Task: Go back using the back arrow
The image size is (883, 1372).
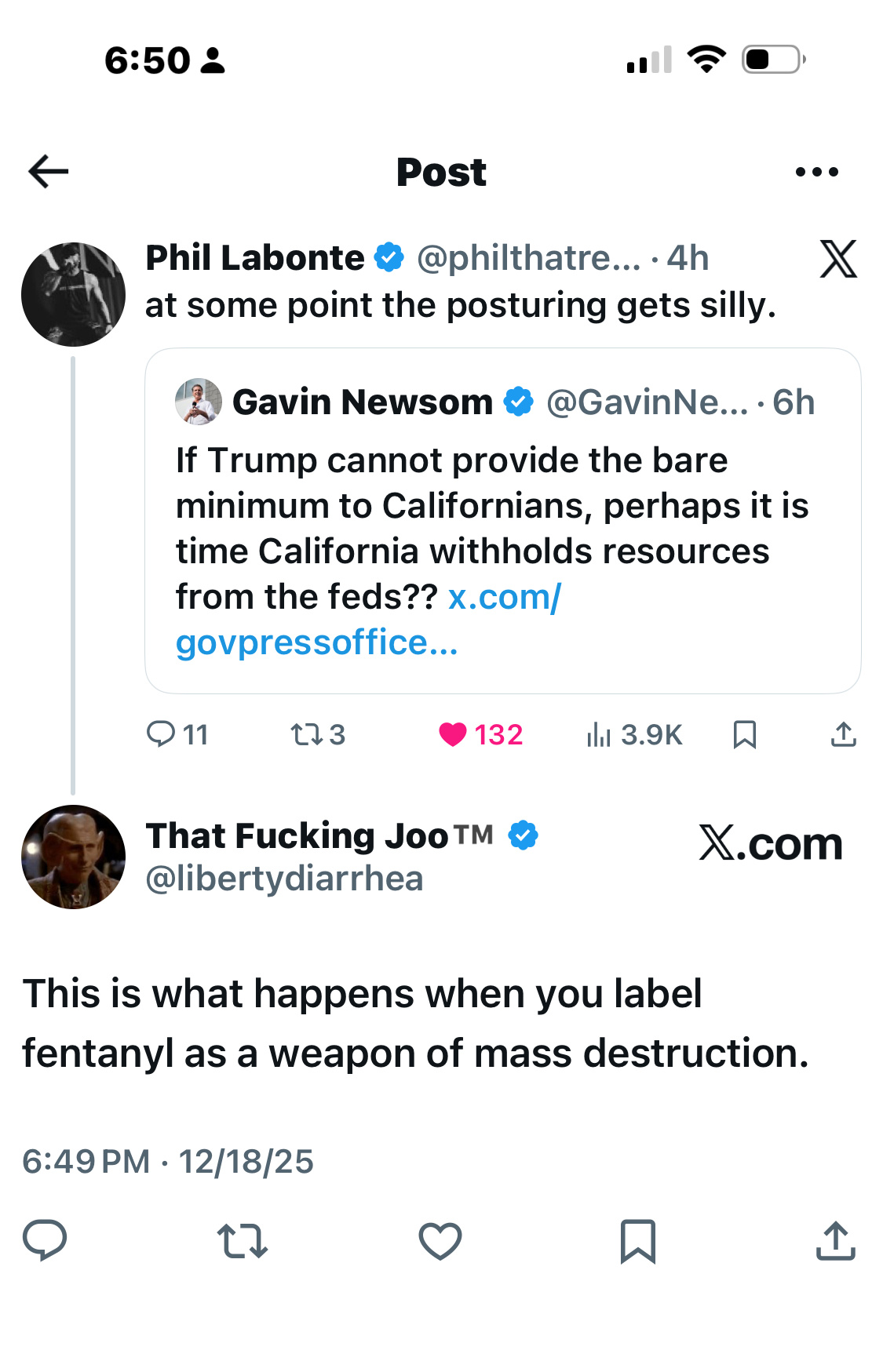Action: point(49,172)
